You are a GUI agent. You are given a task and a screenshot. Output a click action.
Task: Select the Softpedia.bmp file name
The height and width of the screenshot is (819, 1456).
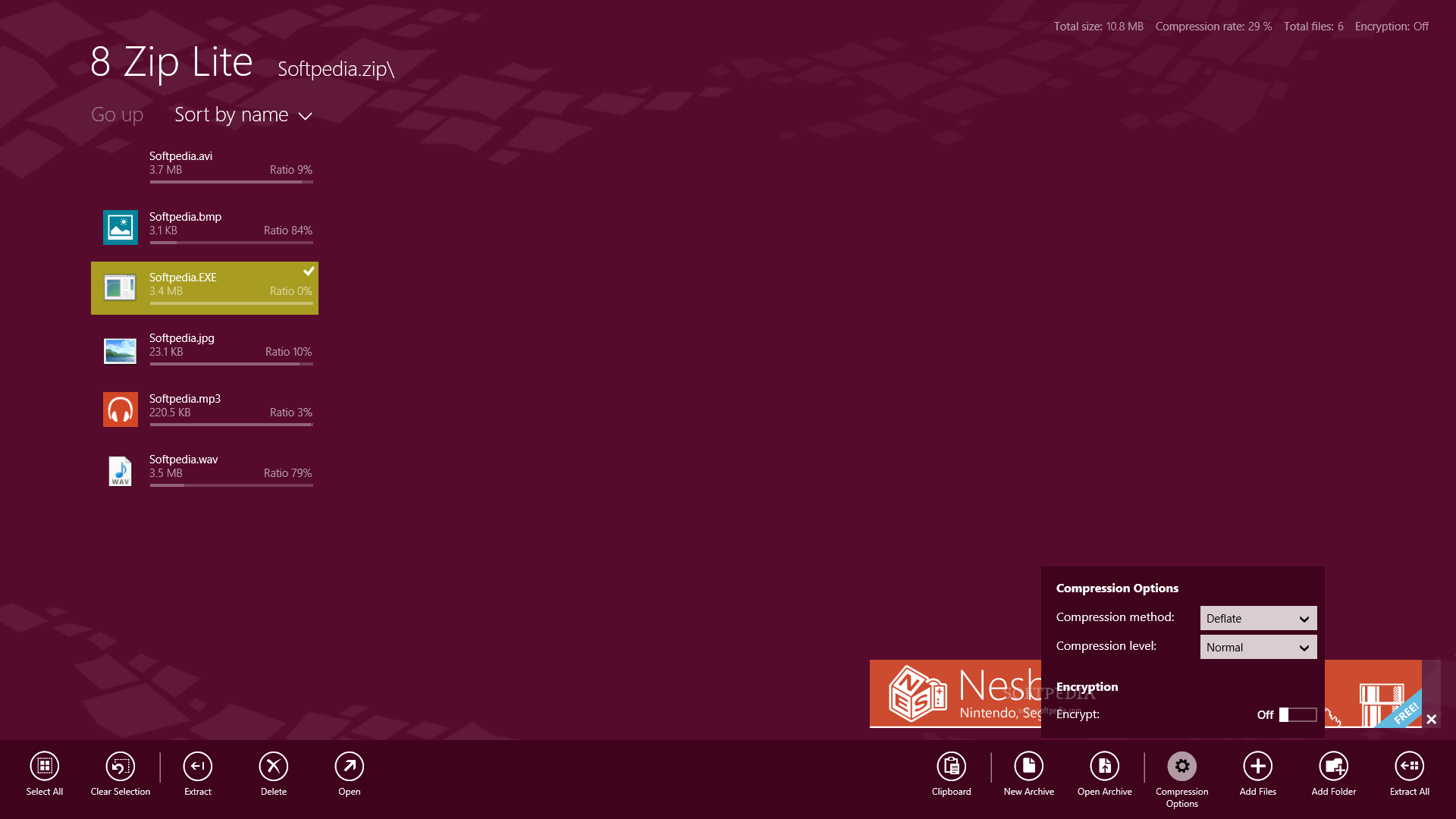(x=185, y=217)
